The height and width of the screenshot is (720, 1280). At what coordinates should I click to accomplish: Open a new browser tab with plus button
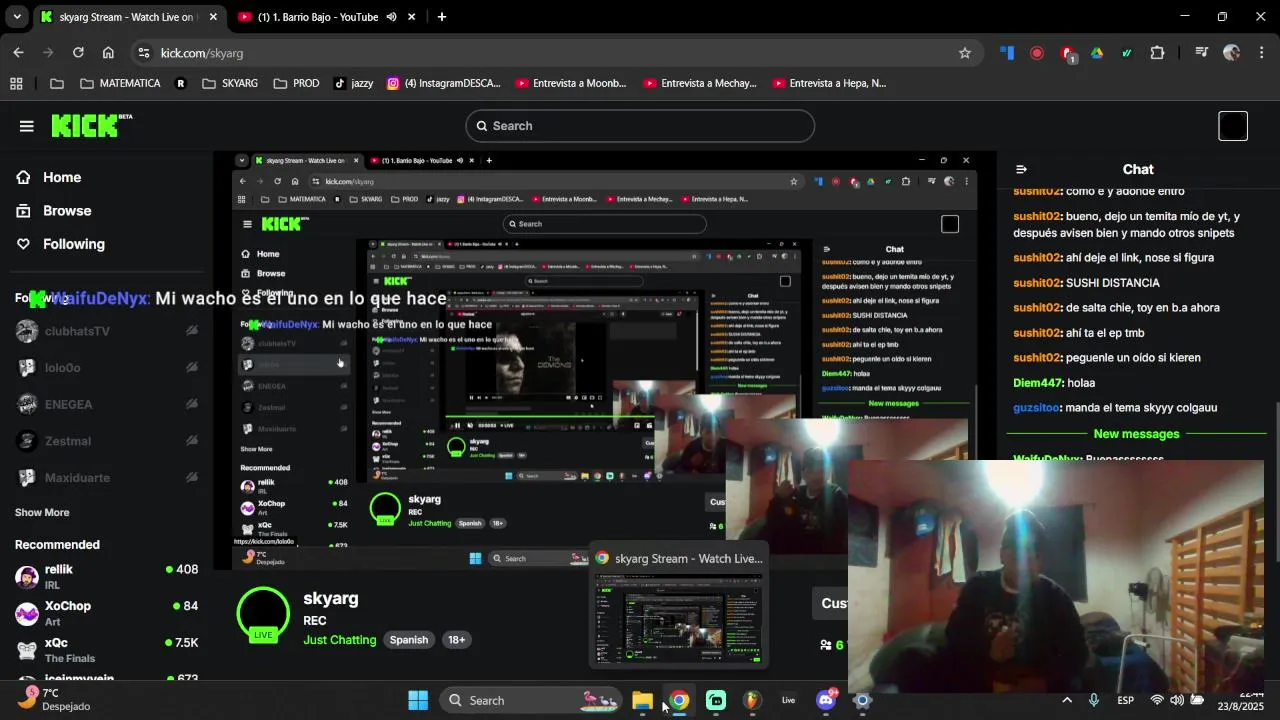click(441, 17)
